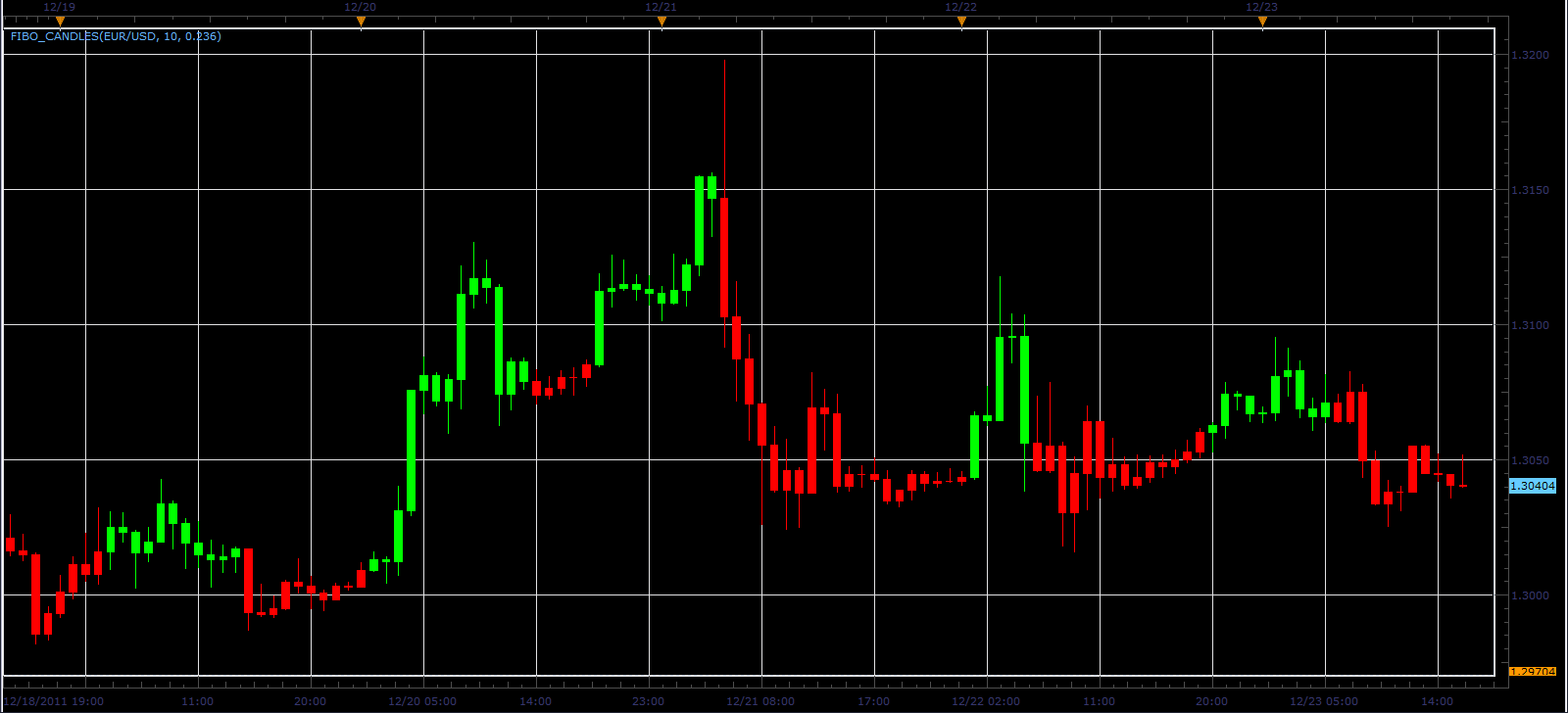Click the 12/18/2011 19:00 time label
This screenshot has width=1568, height=713.
tap(54, 701)
